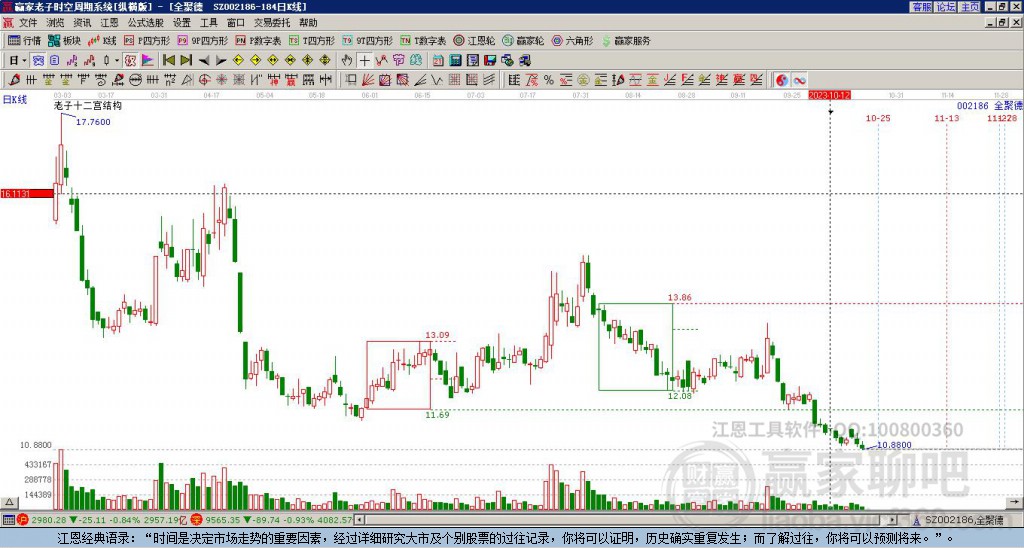Open the T四方形 tool
Image resolution: width=1024 pixels, height=548 pixels.
click(x=312, y=40)
